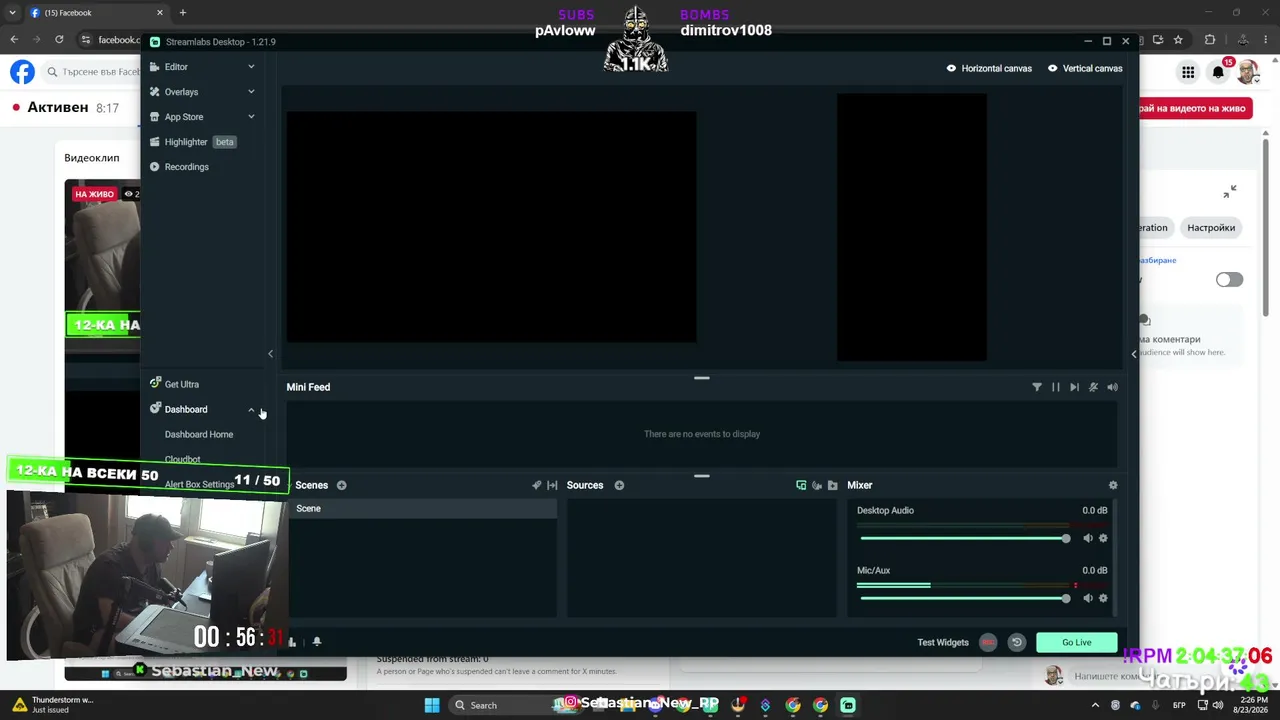The height and width of the screenshot is (720, 1280).
Task: Click the add folder icon in Sources
Action: 832,485
